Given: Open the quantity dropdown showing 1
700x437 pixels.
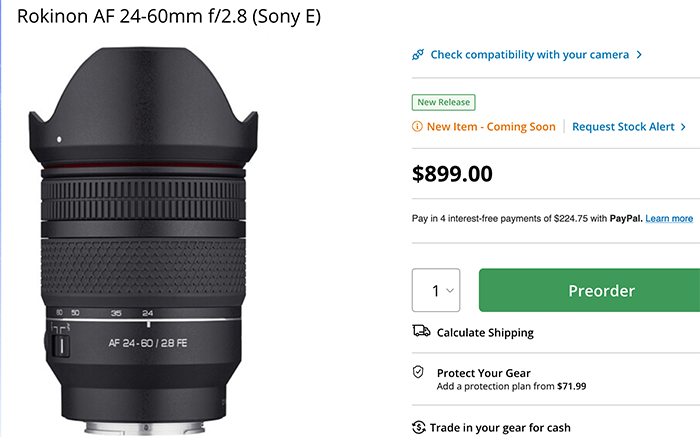Looking at the screenshot, I should [436, 291].
